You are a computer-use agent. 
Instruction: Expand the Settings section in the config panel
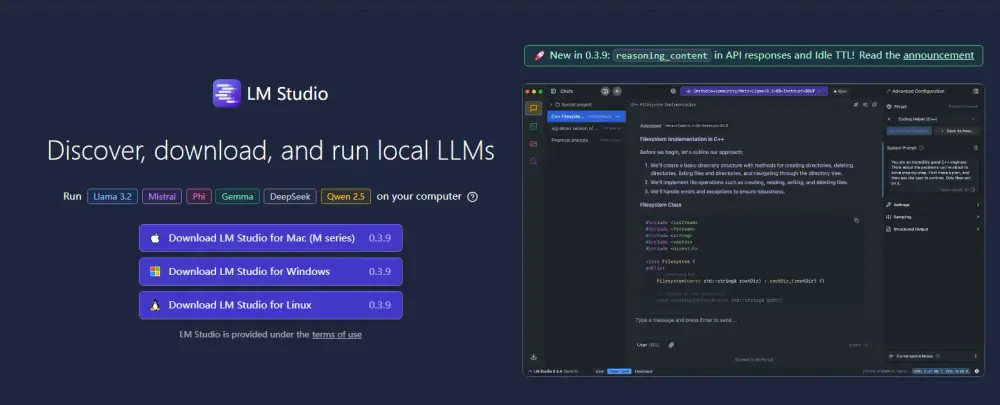pyautogui.click(x=932, y=205)
